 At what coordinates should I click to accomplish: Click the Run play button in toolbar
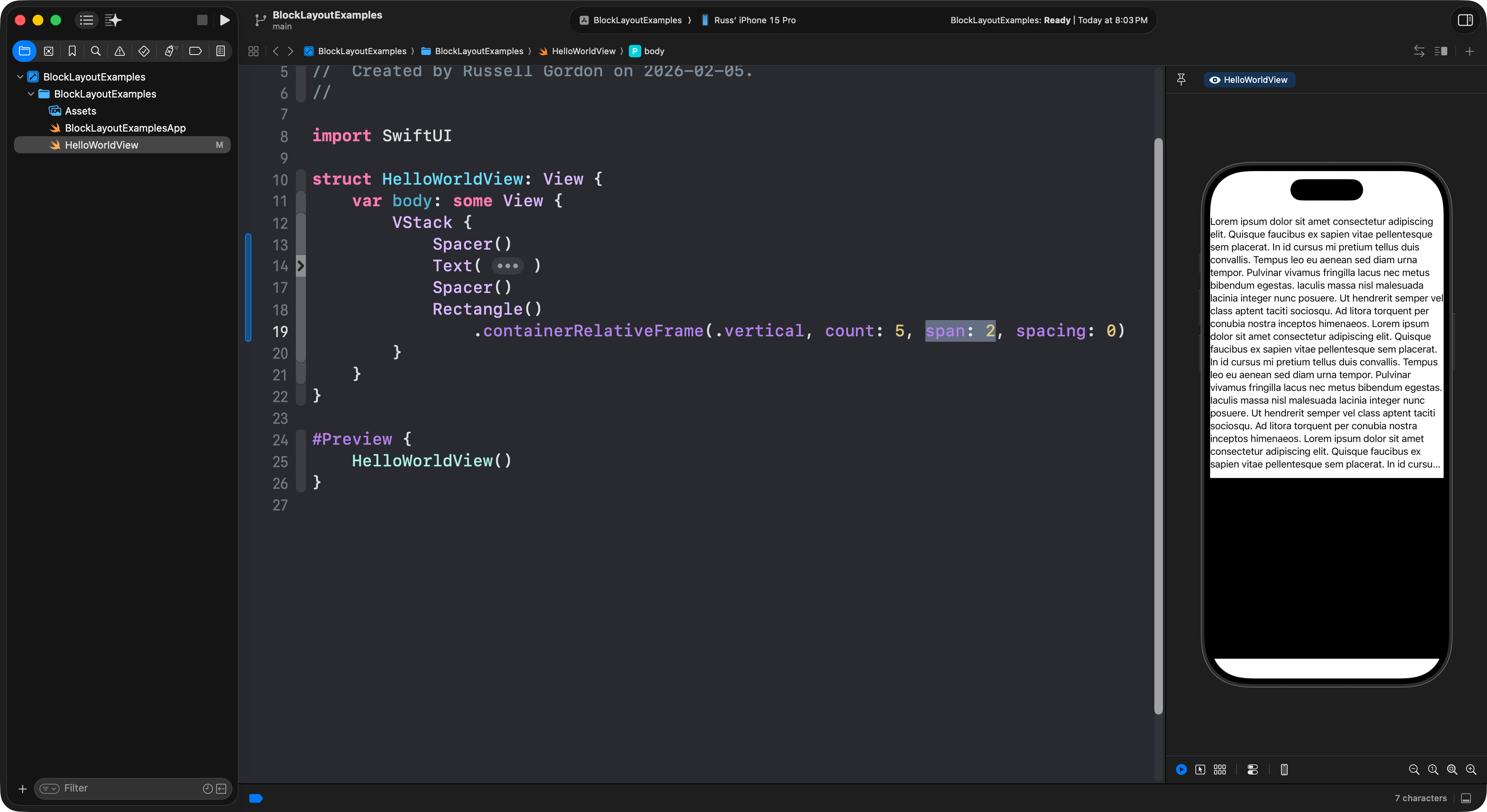click(x=225, y=20)
